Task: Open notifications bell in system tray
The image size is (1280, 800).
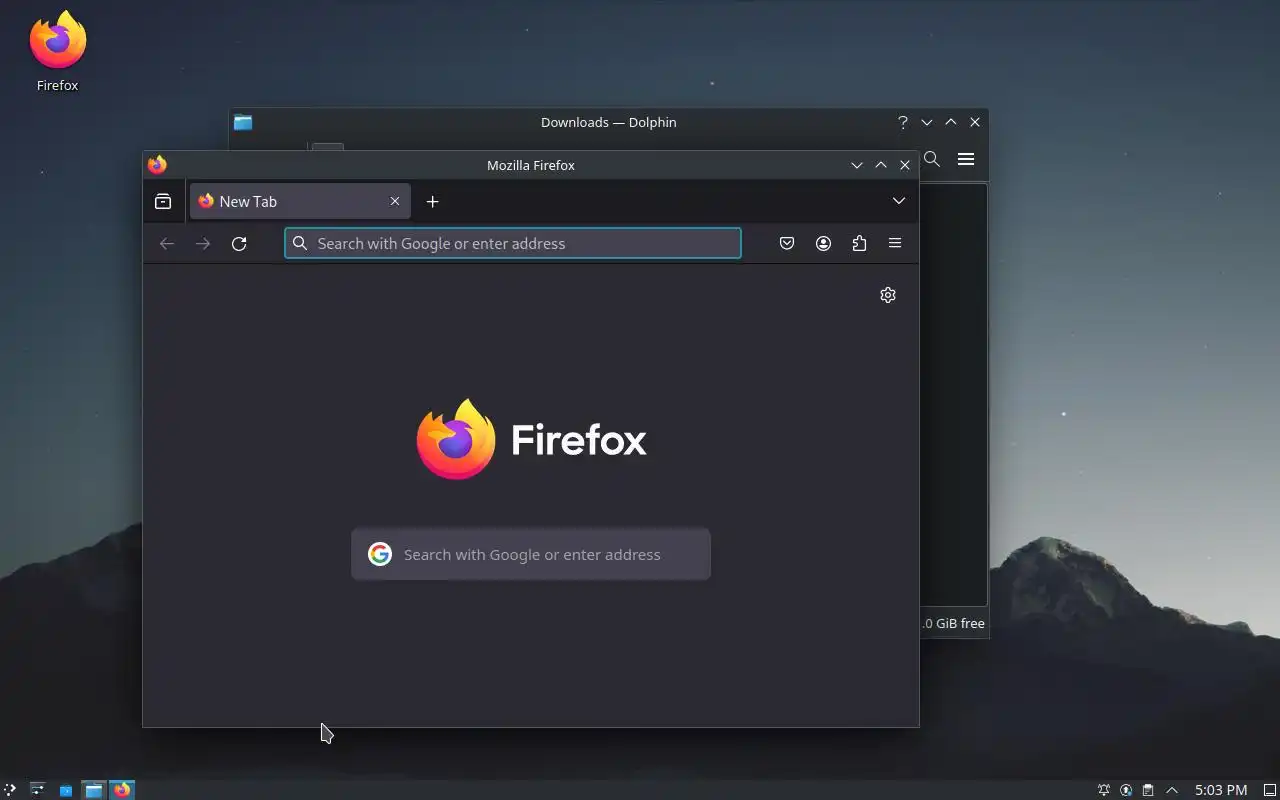Action: pos(1104,790)
